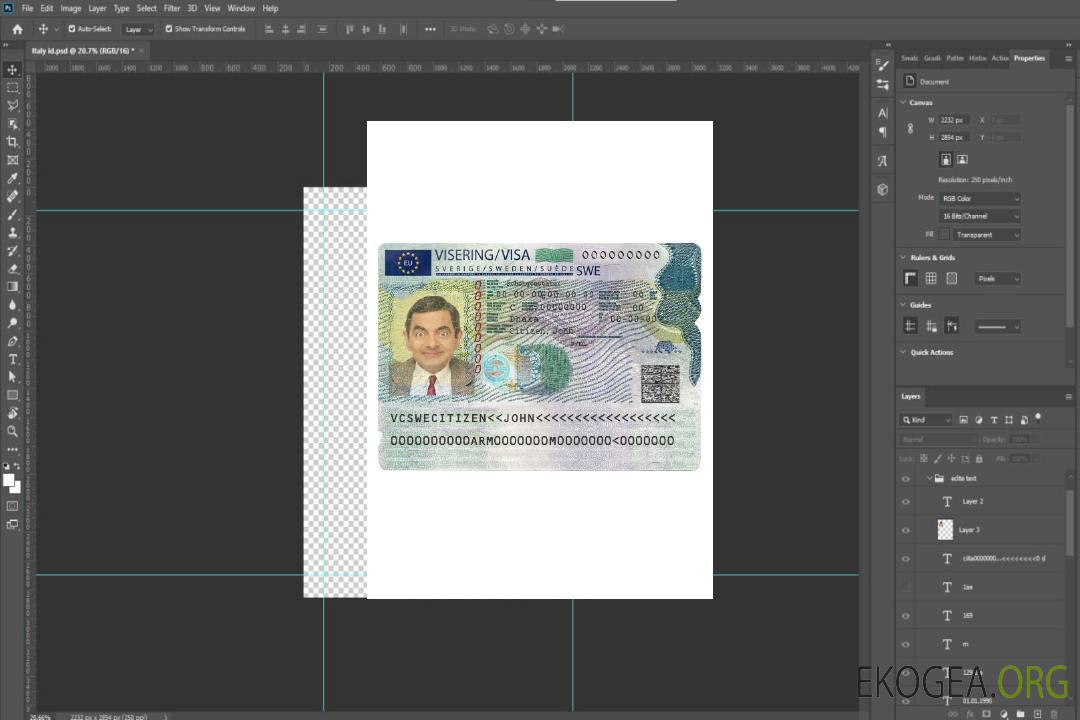Click the canvas Width input field
Image resolution: width=1080 pixels, height=720 pixels.
(x=954, y=120)
